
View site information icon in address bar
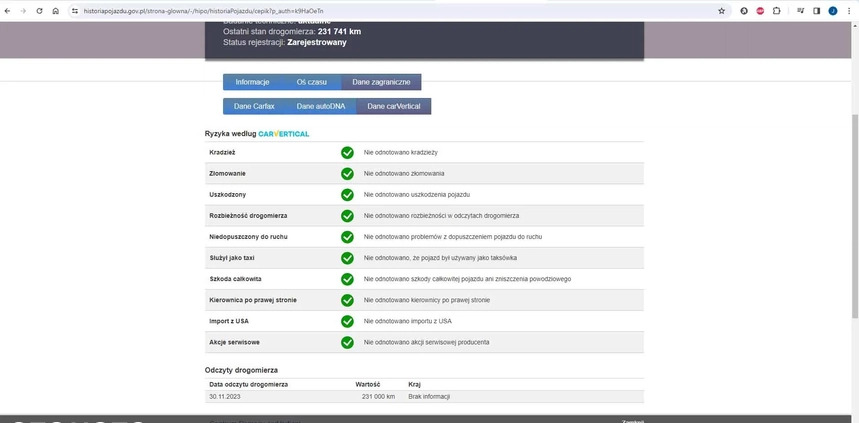[75, 11]
